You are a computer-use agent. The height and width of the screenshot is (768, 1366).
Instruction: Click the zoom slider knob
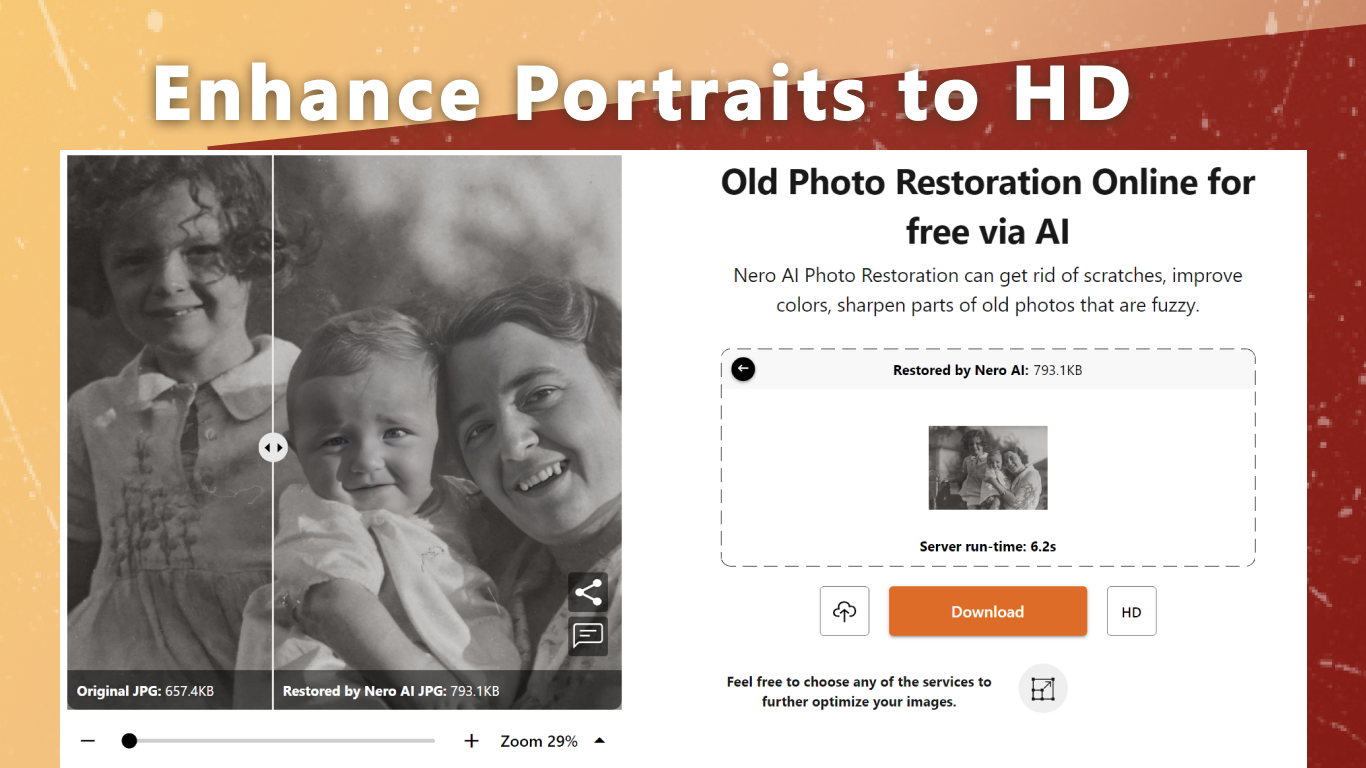(129, 741)
